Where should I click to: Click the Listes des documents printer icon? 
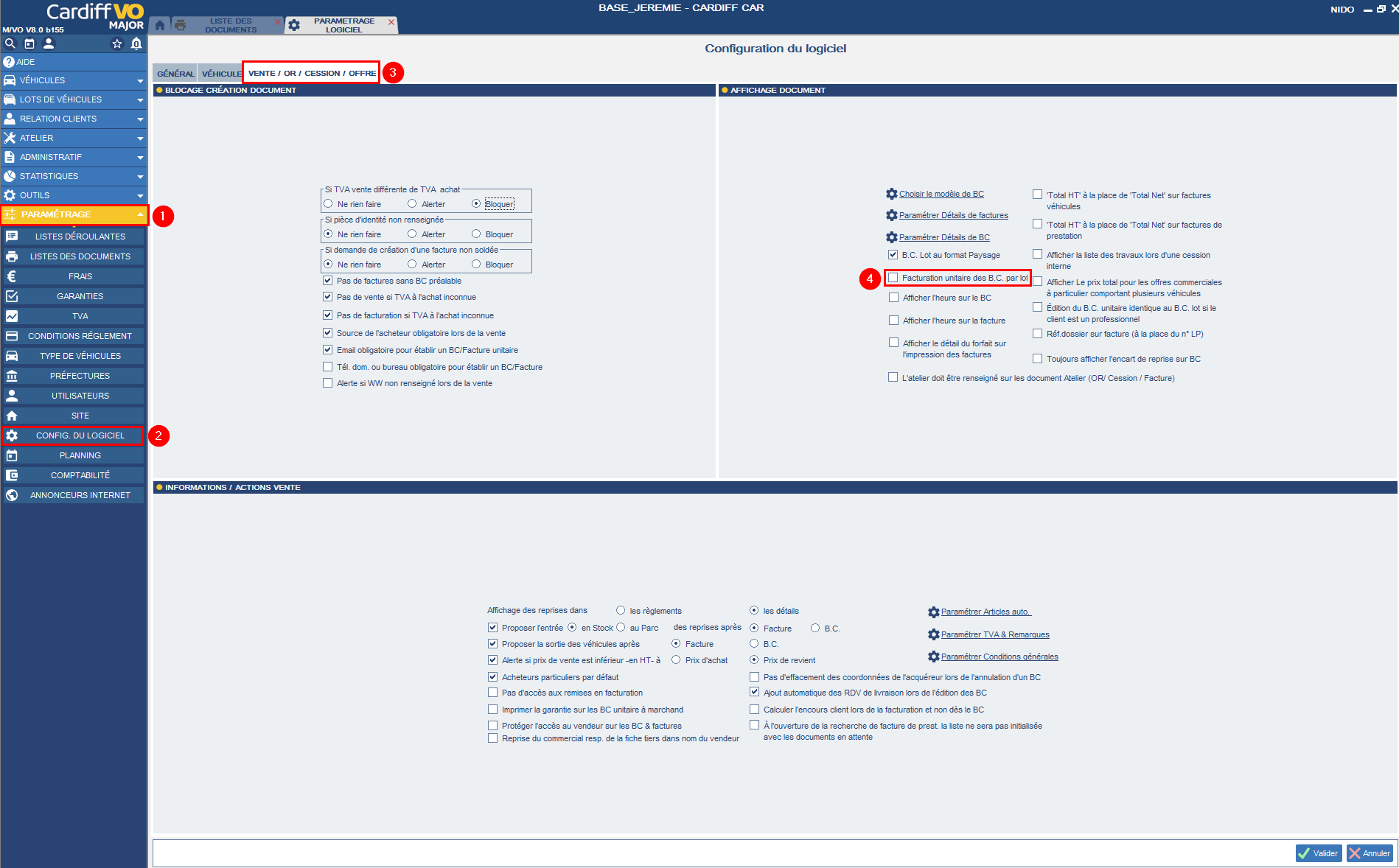coord(12,256)
